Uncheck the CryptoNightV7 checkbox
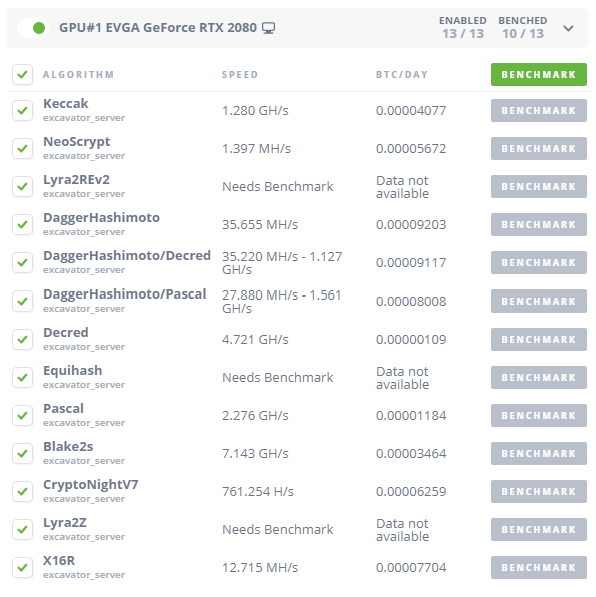The height and width of the screenshot is (597, 596). (22, 491)
